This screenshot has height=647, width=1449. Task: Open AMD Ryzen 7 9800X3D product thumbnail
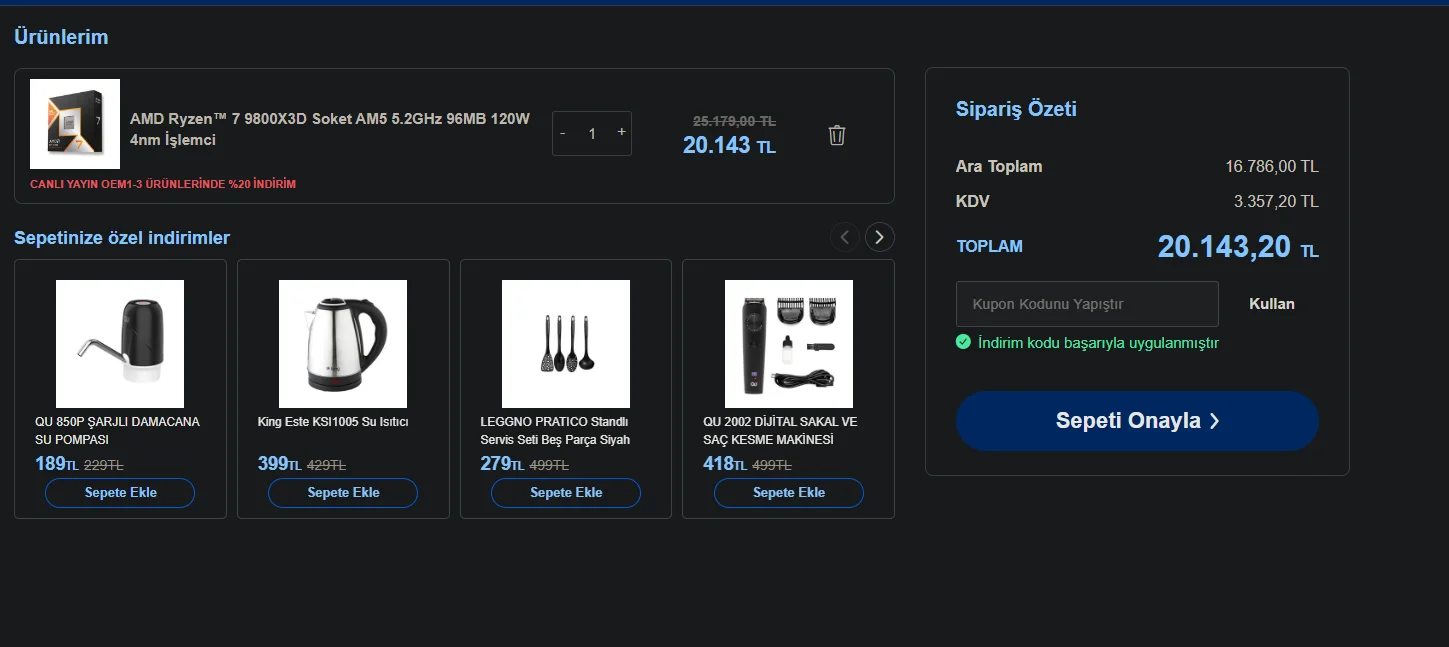(75, 124)
